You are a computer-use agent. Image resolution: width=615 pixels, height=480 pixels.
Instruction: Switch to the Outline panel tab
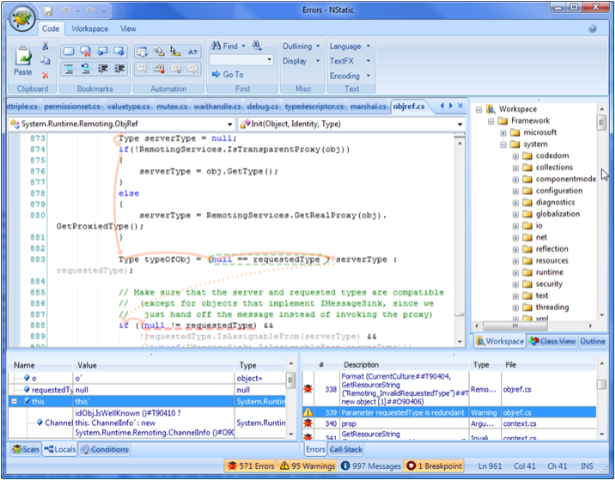592,341
